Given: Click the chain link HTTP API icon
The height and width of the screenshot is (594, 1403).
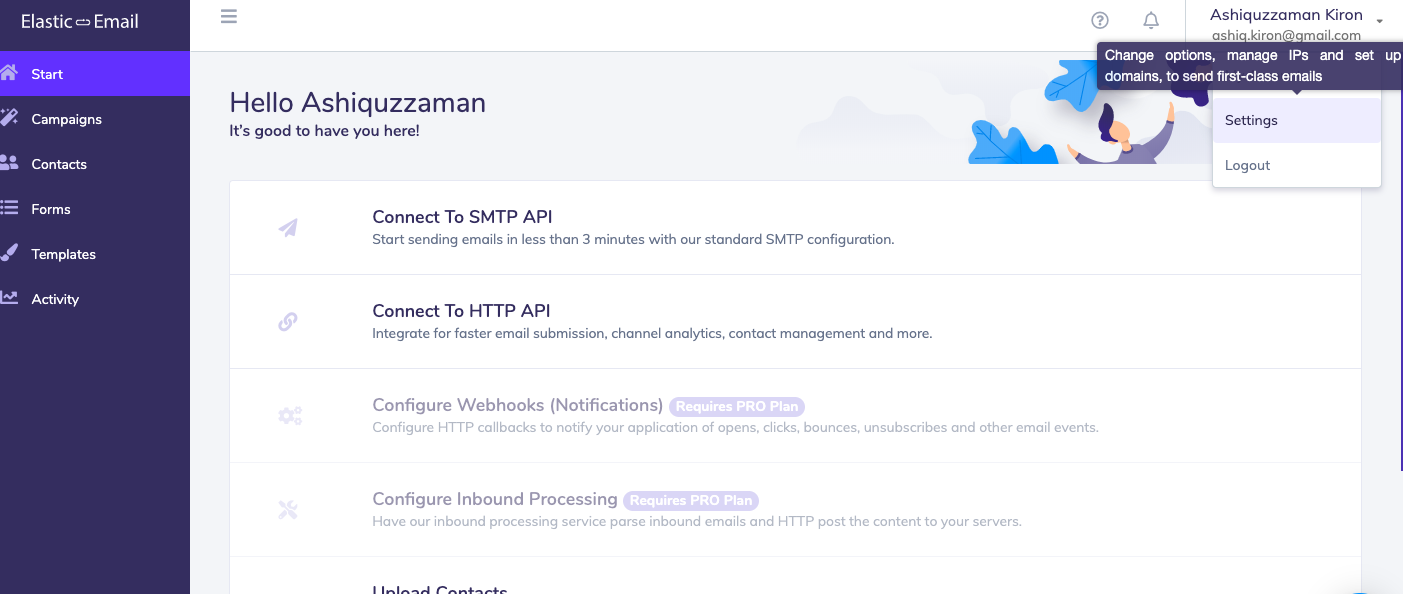Looking at the screenshot, I should pyautogui.click(x=288, y=322).
